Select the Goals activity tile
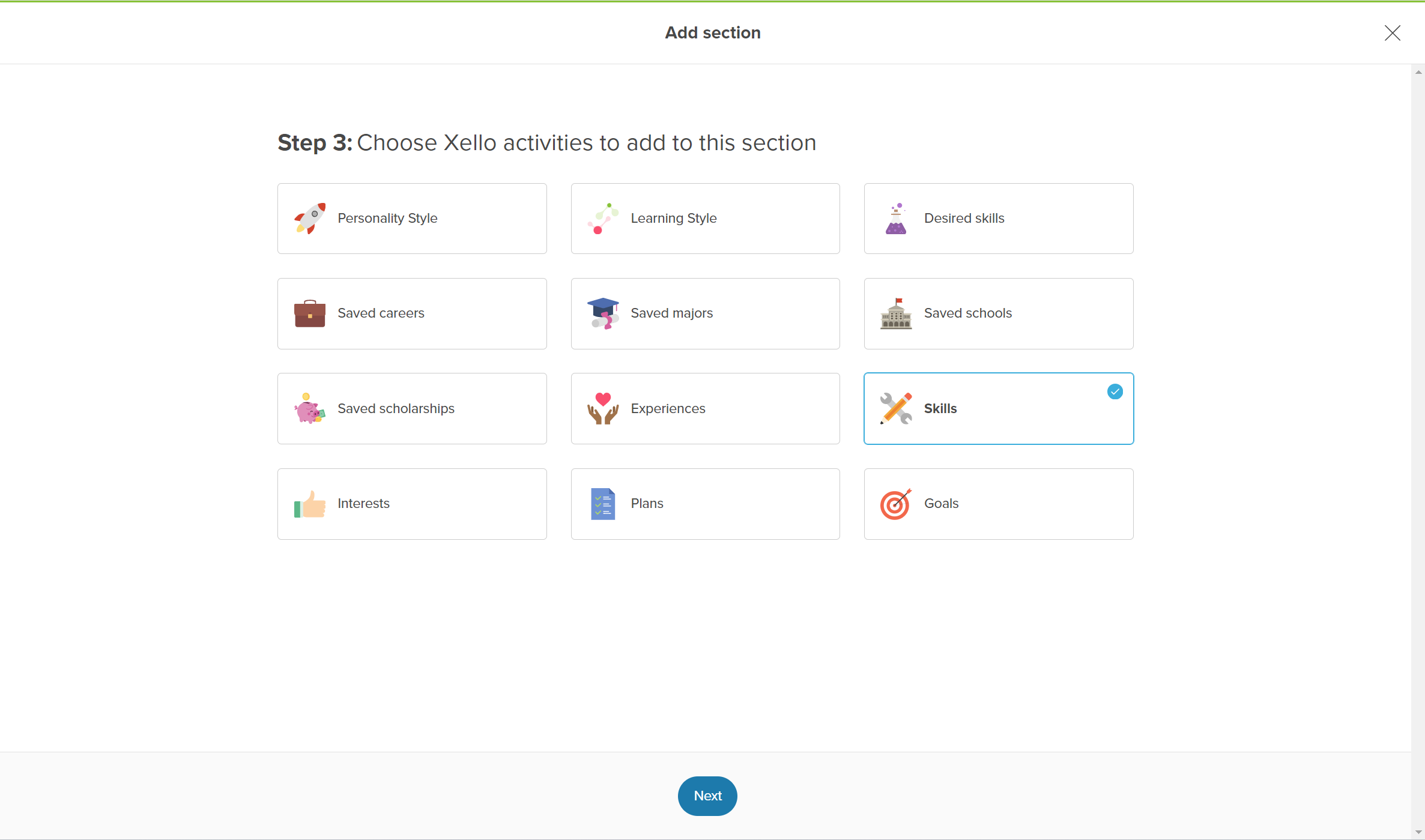Viewport: 1425px width, 840px height. point(998,503)
